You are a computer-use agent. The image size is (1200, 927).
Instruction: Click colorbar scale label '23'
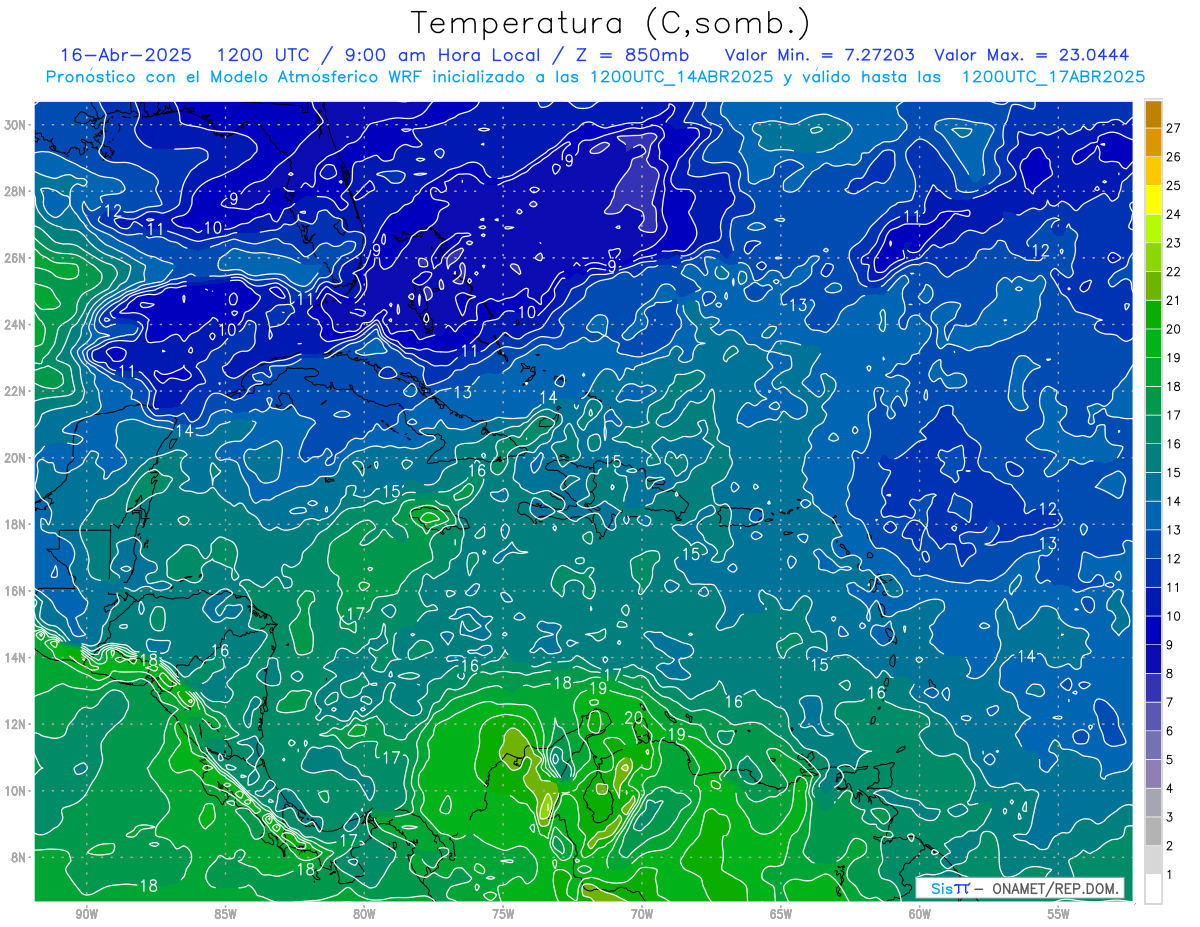point(1174,243)
